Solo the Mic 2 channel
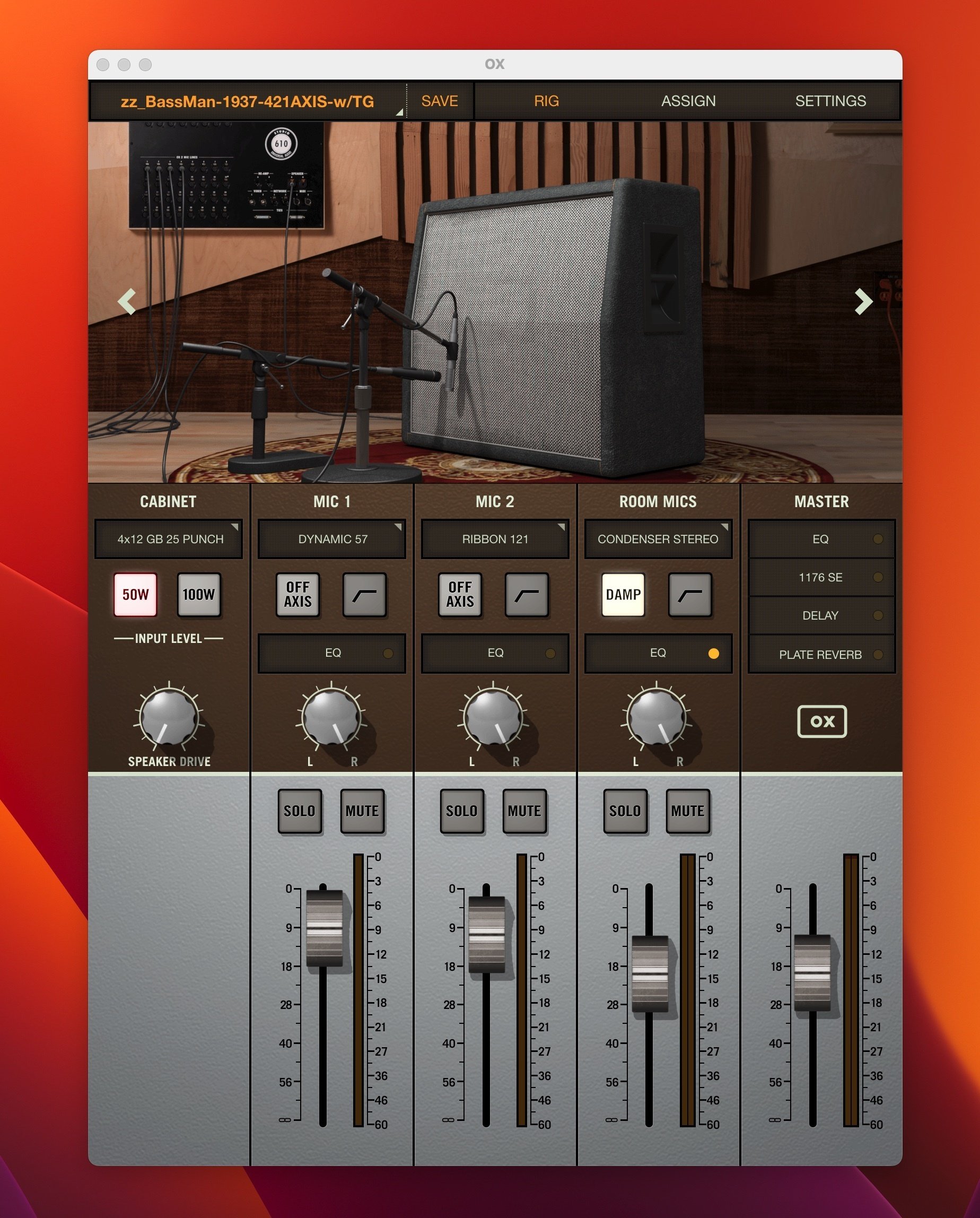The width and height of the screenshot is (980, 1218). 461,811
